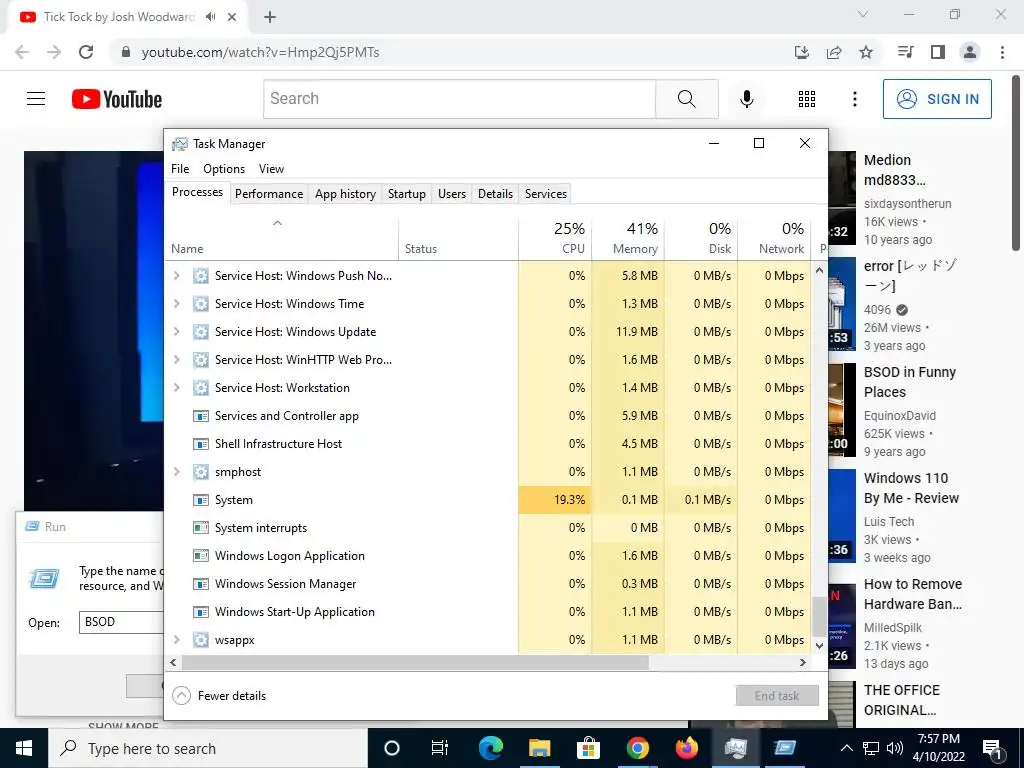Launch Microsoft Edge from the taskbar
Screen dimensions: 1024x768
click(x=490, y=748)
